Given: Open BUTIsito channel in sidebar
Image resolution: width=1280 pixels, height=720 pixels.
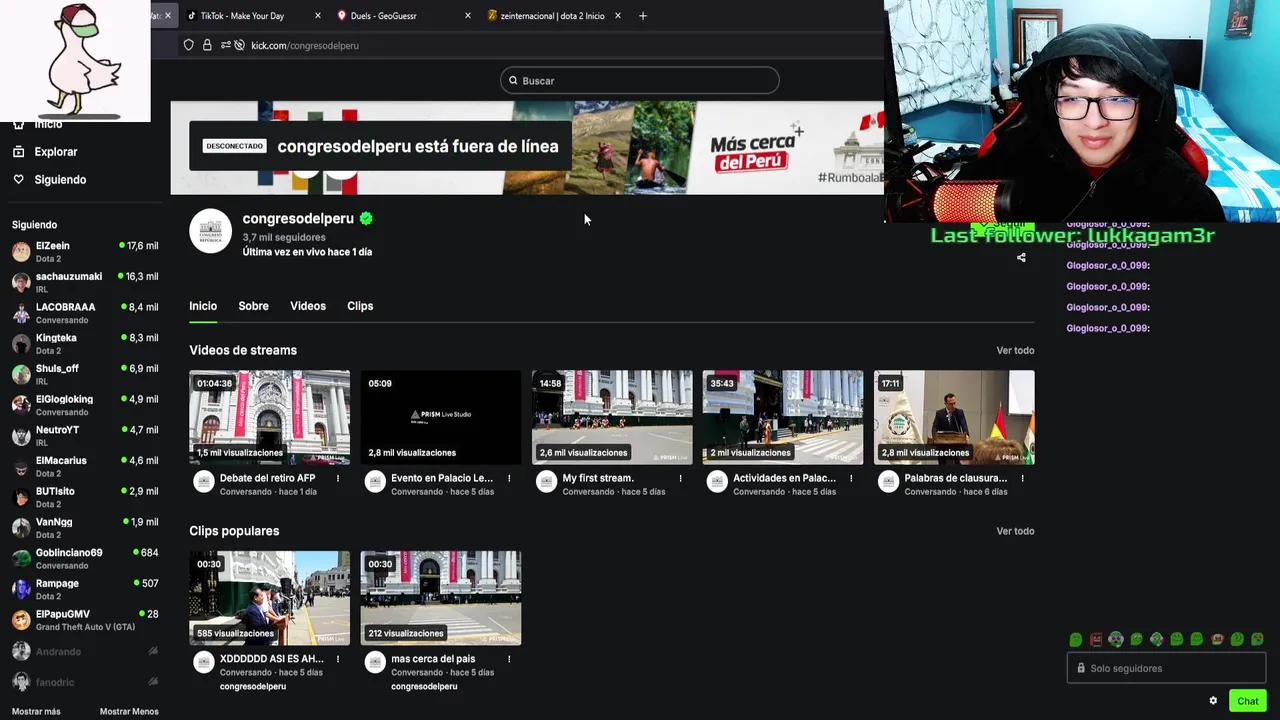Looking at the screenshot, I should (85, 497).
